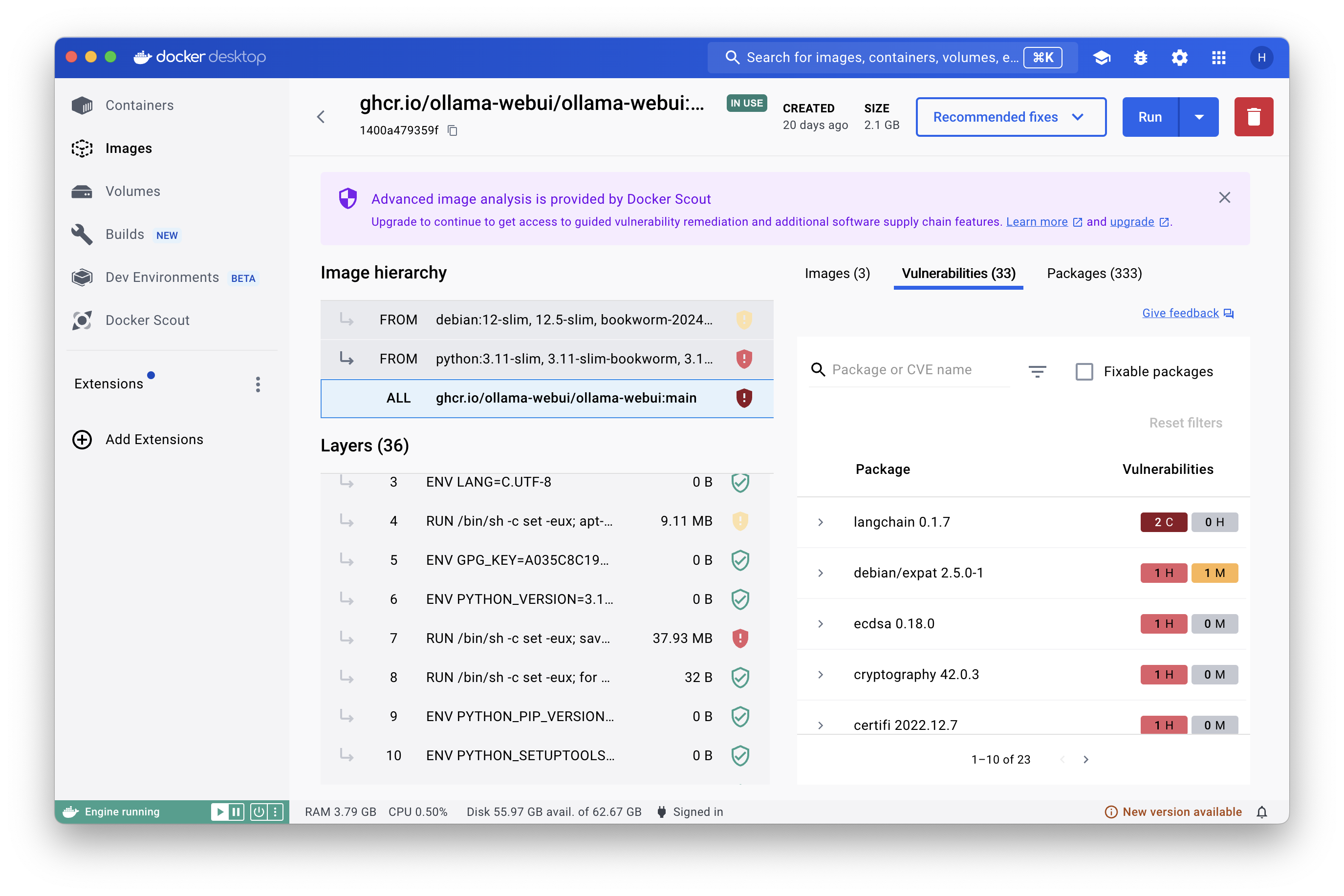Open the Containers section icon
The height and width of the screenshot is (896, 1344).
pyautogui.click(x=82, y=105)
